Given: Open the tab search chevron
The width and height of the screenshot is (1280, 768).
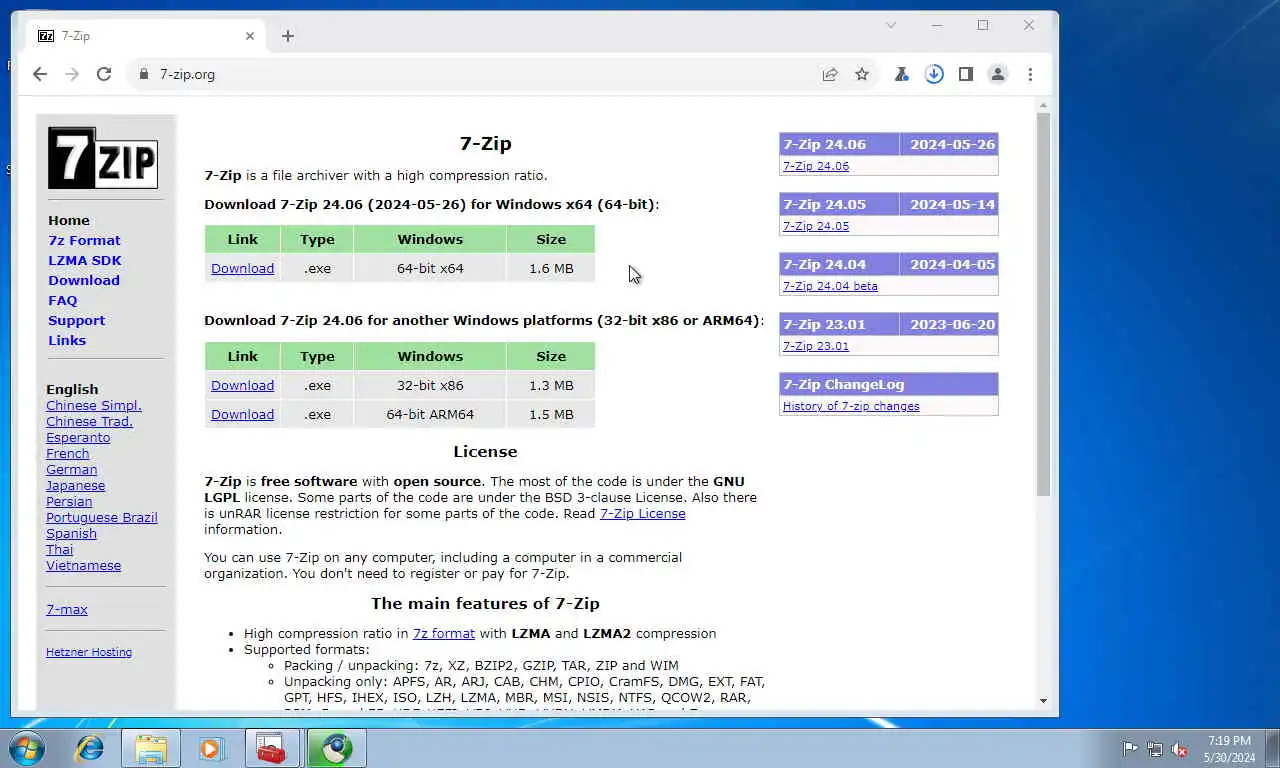Looking at the screenshot, I should 891,25.
